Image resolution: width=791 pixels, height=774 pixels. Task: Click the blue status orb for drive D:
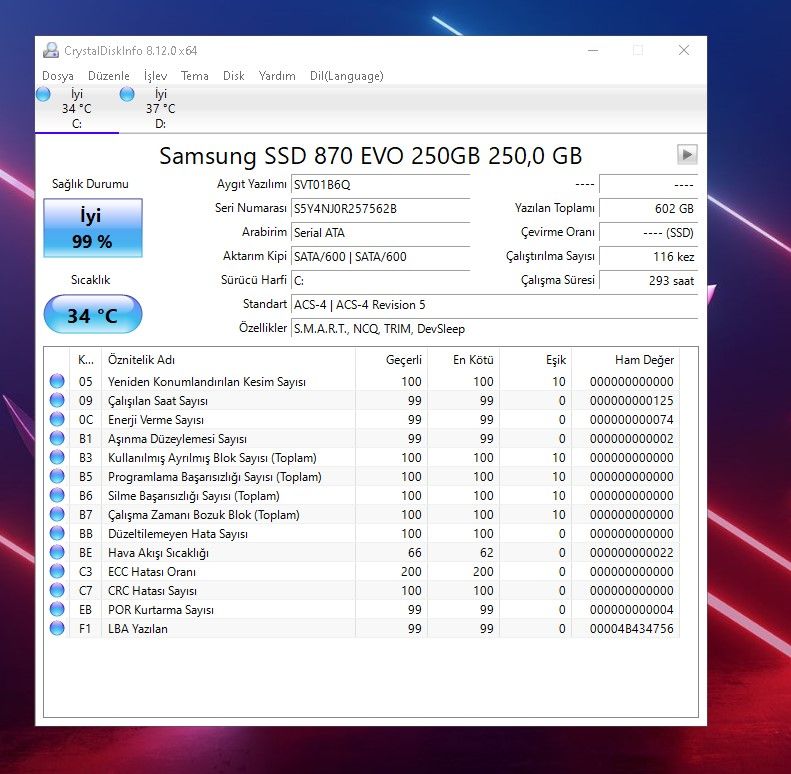[127, 94]
